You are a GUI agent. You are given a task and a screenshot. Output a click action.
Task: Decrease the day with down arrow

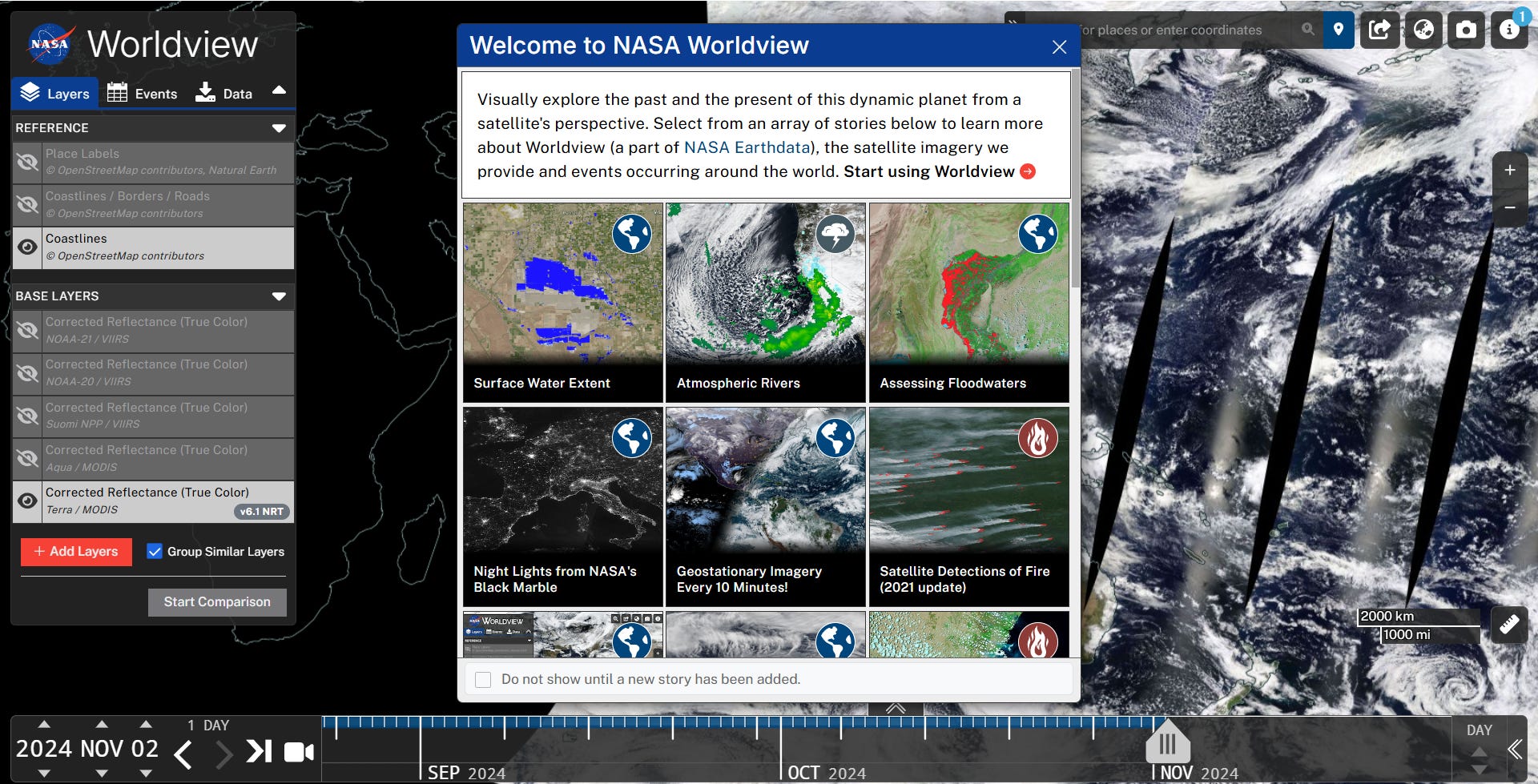(145, 774)
